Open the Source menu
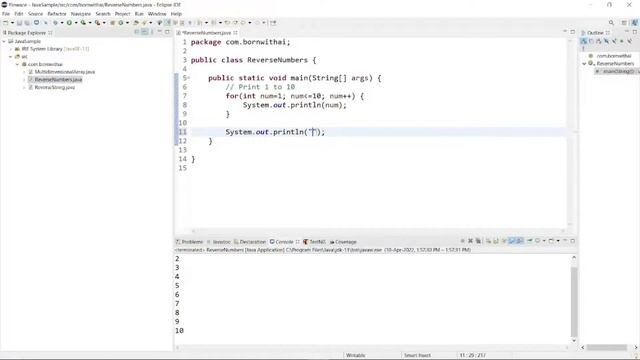The width and height of the screenshot is (640, 360). pos(36,14)
